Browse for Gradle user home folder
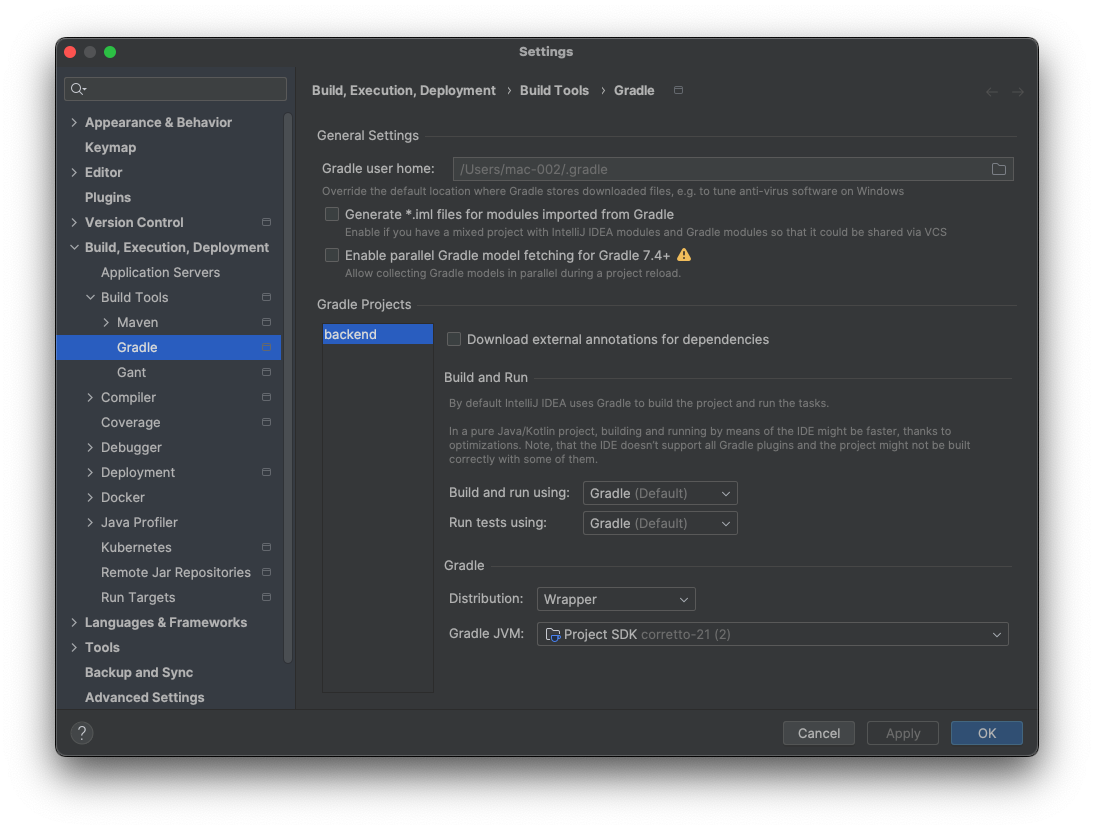Image resolution: width=1094 pixels, height=830 pixels. click(x=998, y=169)
